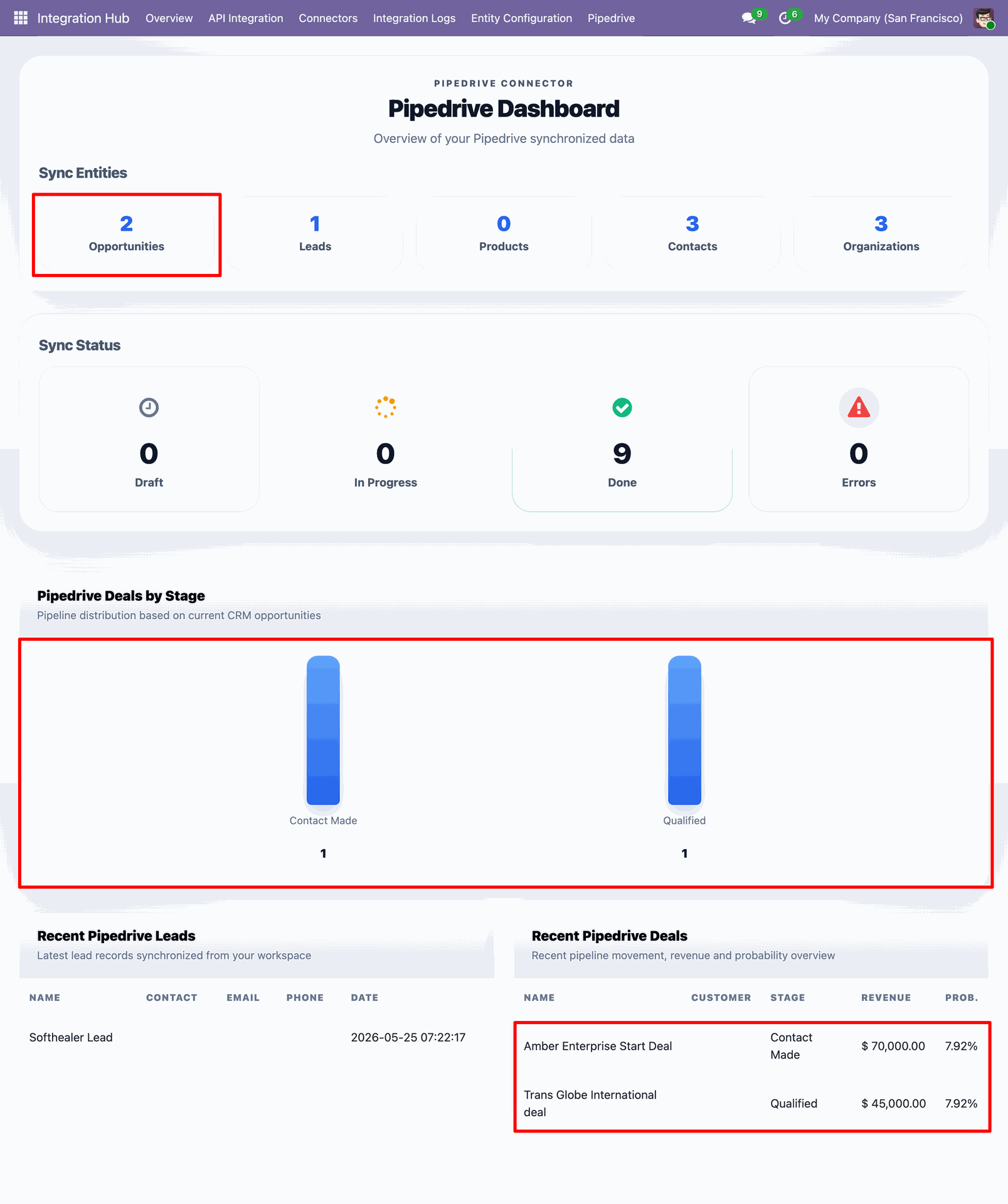This screenshot has height=1204, width=1008.
Task: Open the Overview menu
Action: (169, 18)
